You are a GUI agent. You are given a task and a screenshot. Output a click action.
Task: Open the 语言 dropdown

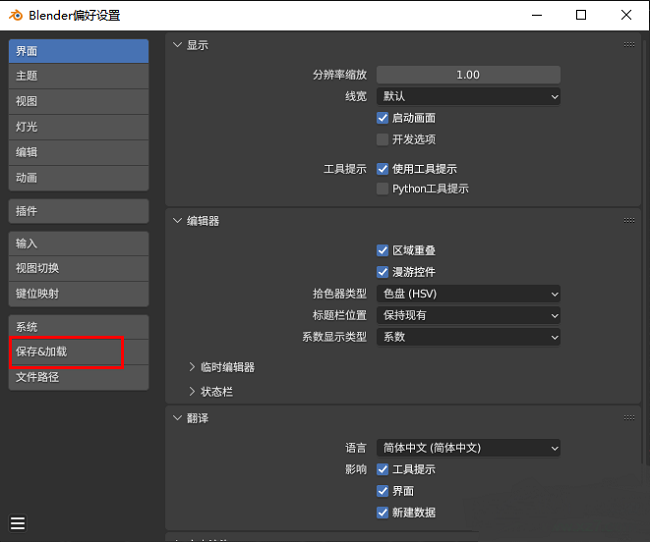coord(468,448)
